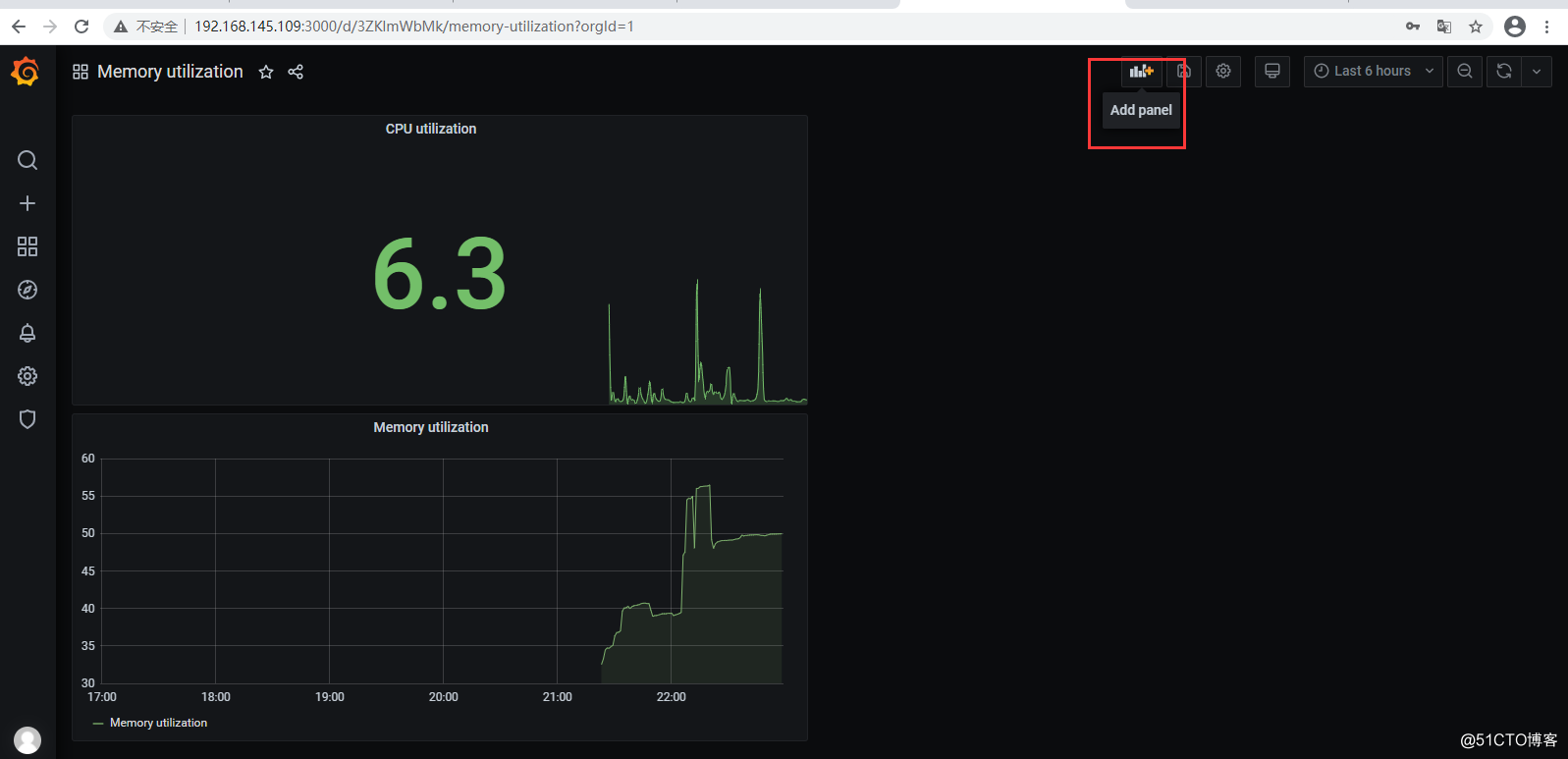Image resolution: width=1568 pixels, height=759 pixels.
Task: Click the memory graph plot area
Action: 442,570
